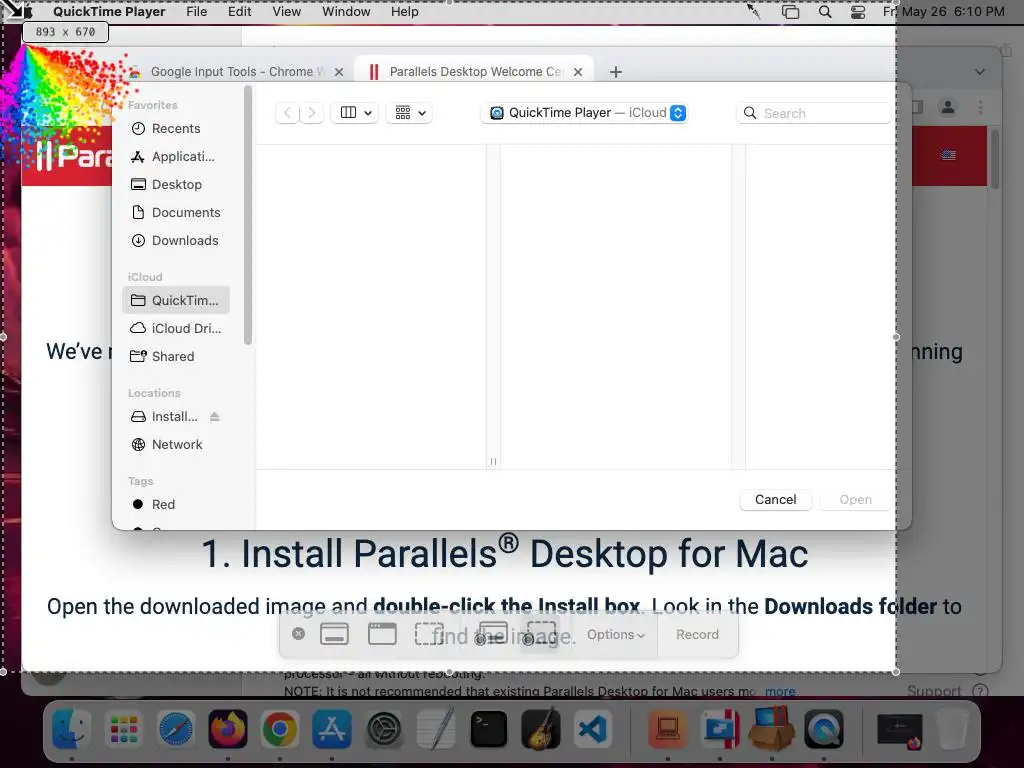Open the View menu
The image size is (1024, 768).
coord(287,12)
